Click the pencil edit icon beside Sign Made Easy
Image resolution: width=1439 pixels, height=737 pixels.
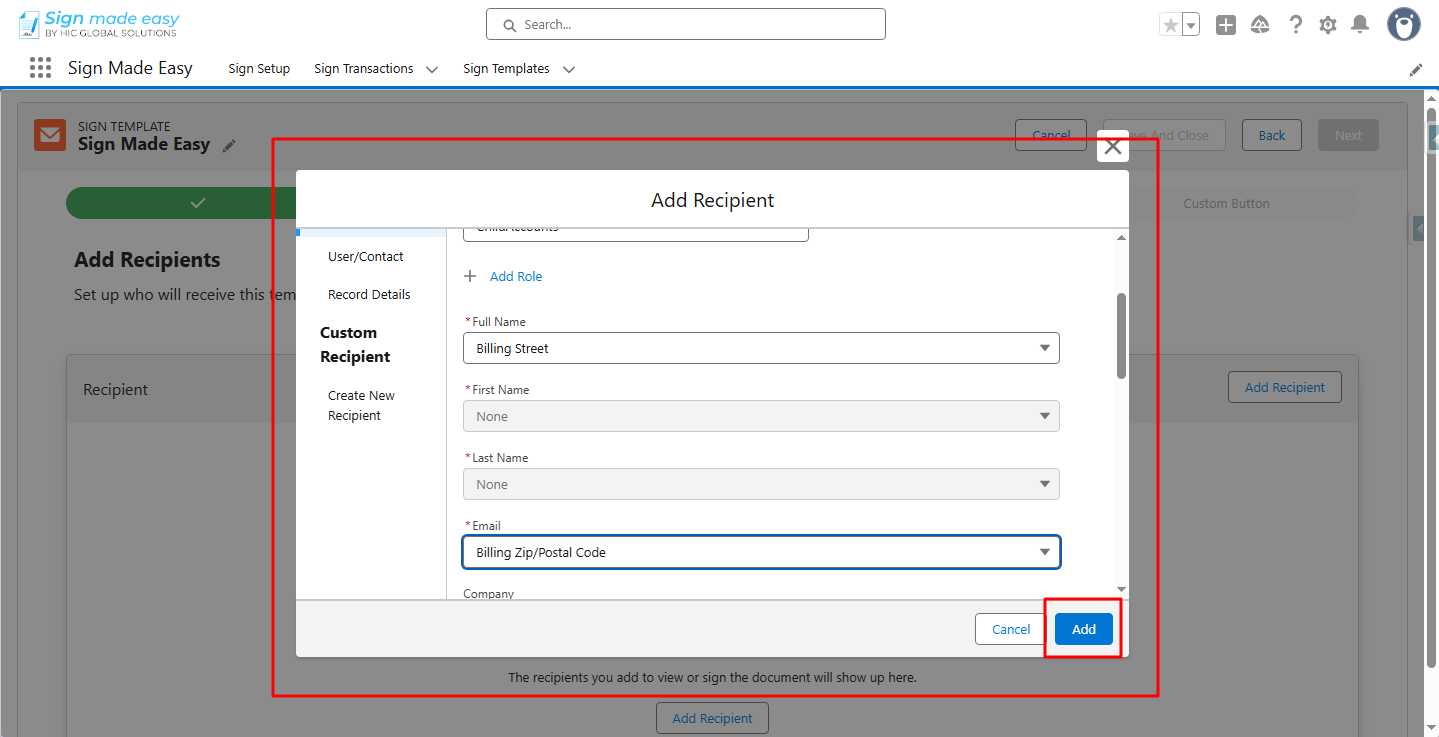click(229, 145)
